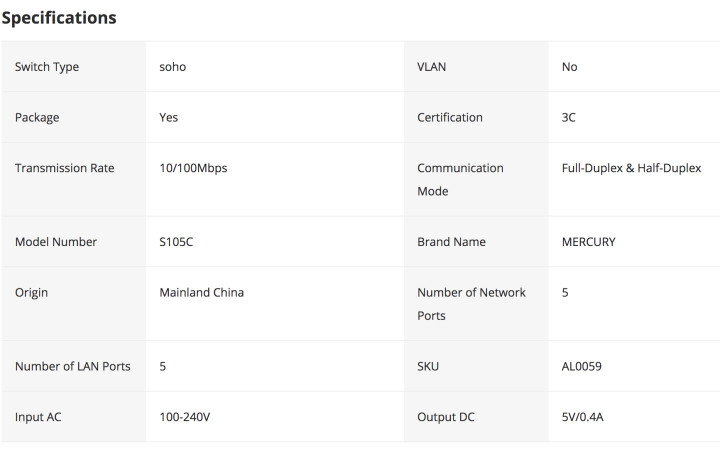The image size is (720, 468).
Task: Click the 'soho' switch type value
Action: tap(173, 67)
